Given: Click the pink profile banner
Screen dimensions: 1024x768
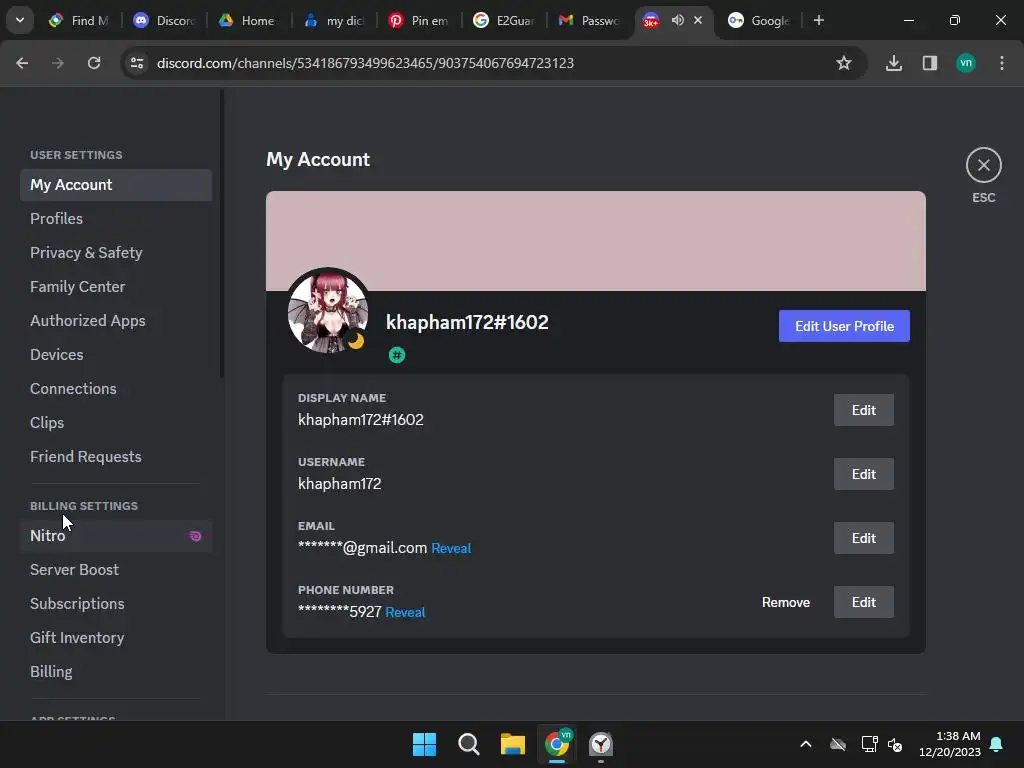Looking at the screenshot, I should coord(596,241).
